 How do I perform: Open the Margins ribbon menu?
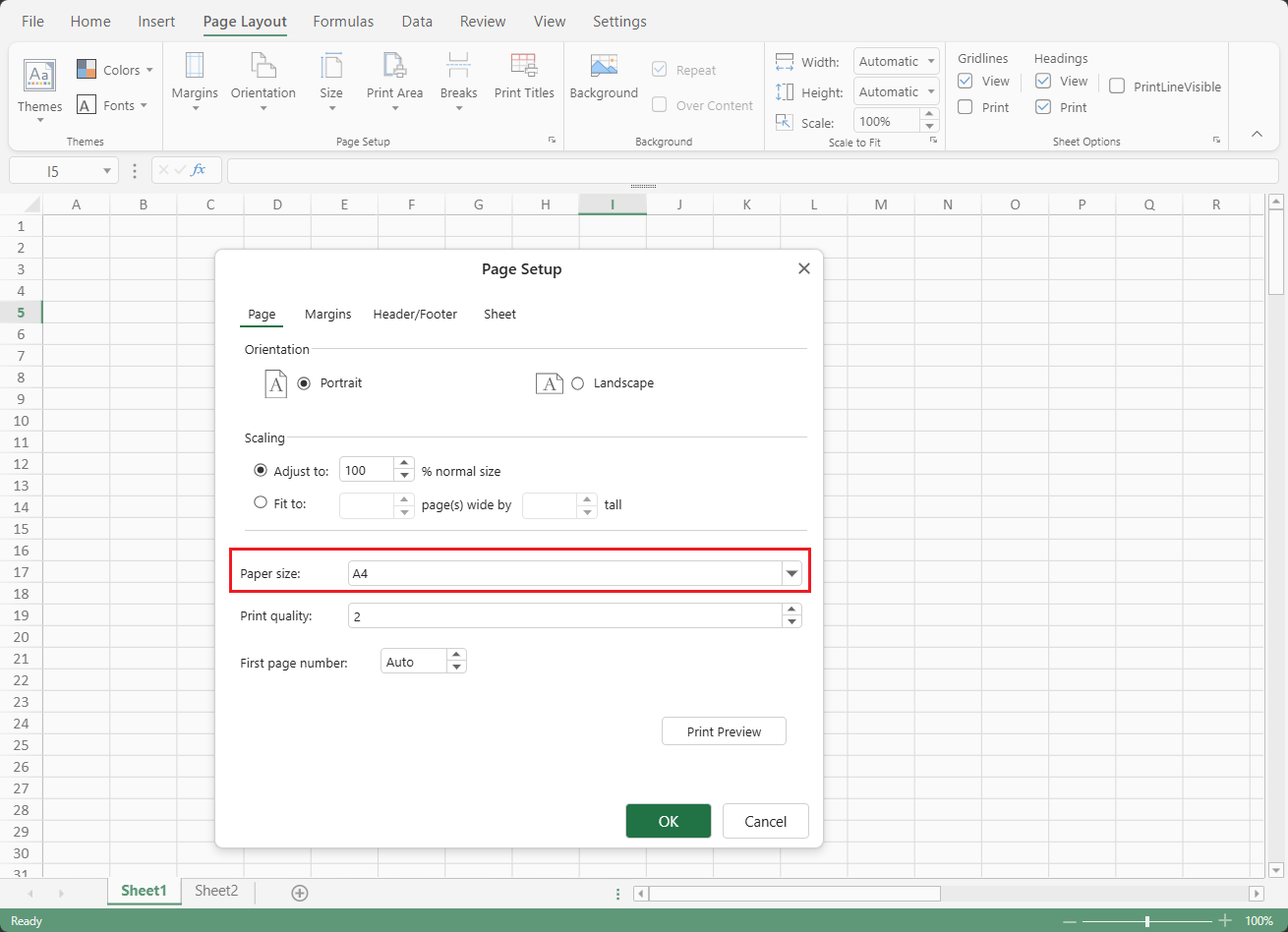[x=195, y=83]
